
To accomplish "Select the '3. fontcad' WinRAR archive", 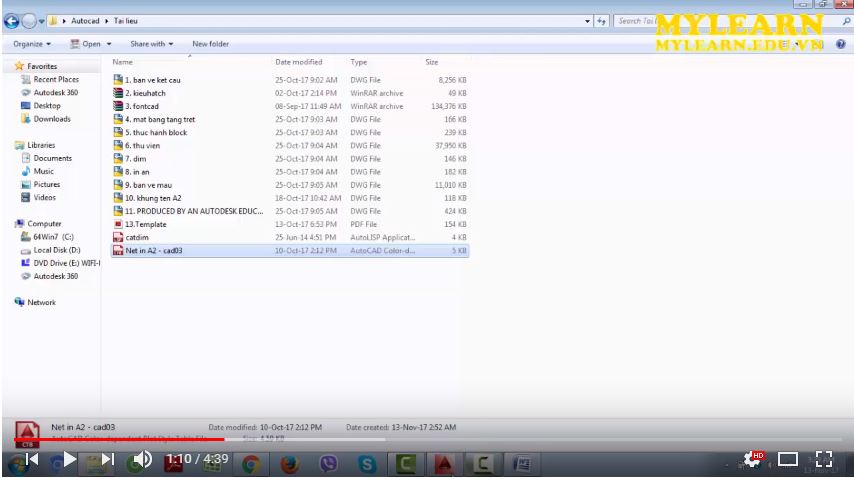I will pyautogui.click(x=141, y=106).
